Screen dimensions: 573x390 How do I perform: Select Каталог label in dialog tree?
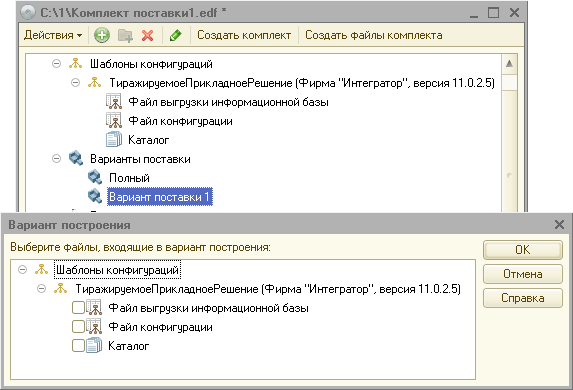pyautogui.click(x=129, y=346)
